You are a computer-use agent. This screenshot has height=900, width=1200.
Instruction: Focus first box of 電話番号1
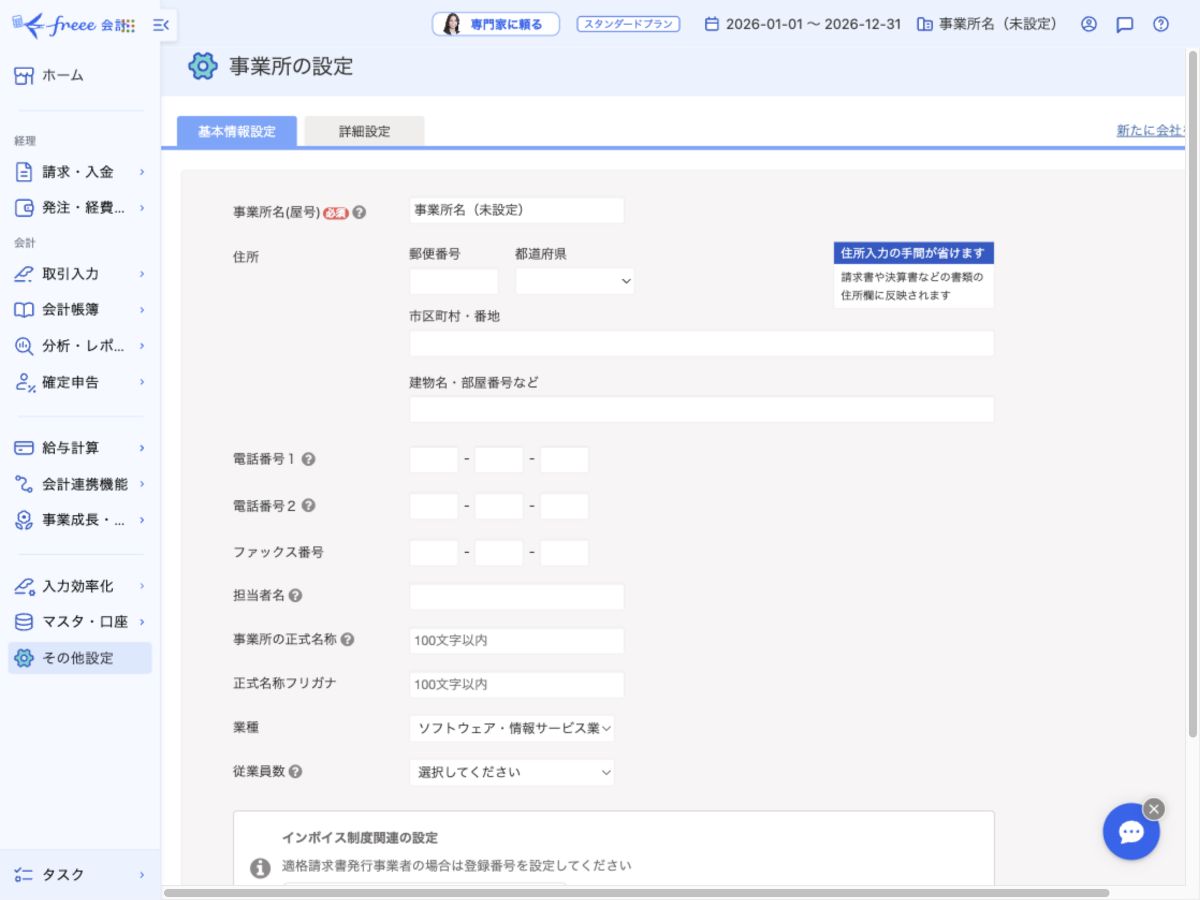pyautogui.click(x=434, y=460)
